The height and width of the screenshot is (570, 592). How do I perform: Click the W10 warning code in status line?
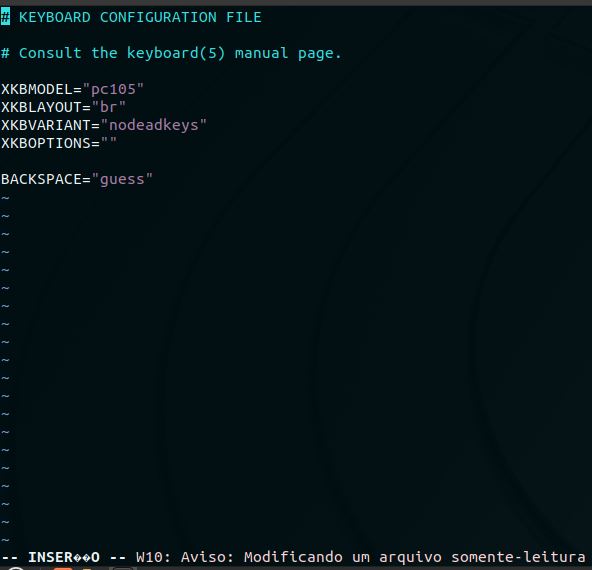[x=149, y=557]
